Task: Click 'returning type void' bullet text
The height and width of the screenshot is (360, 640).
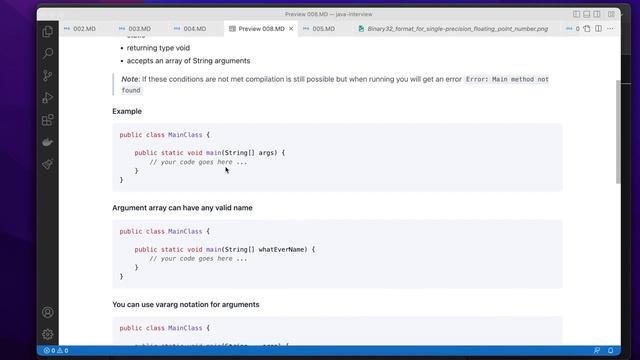Action: [x=158, y=48]
